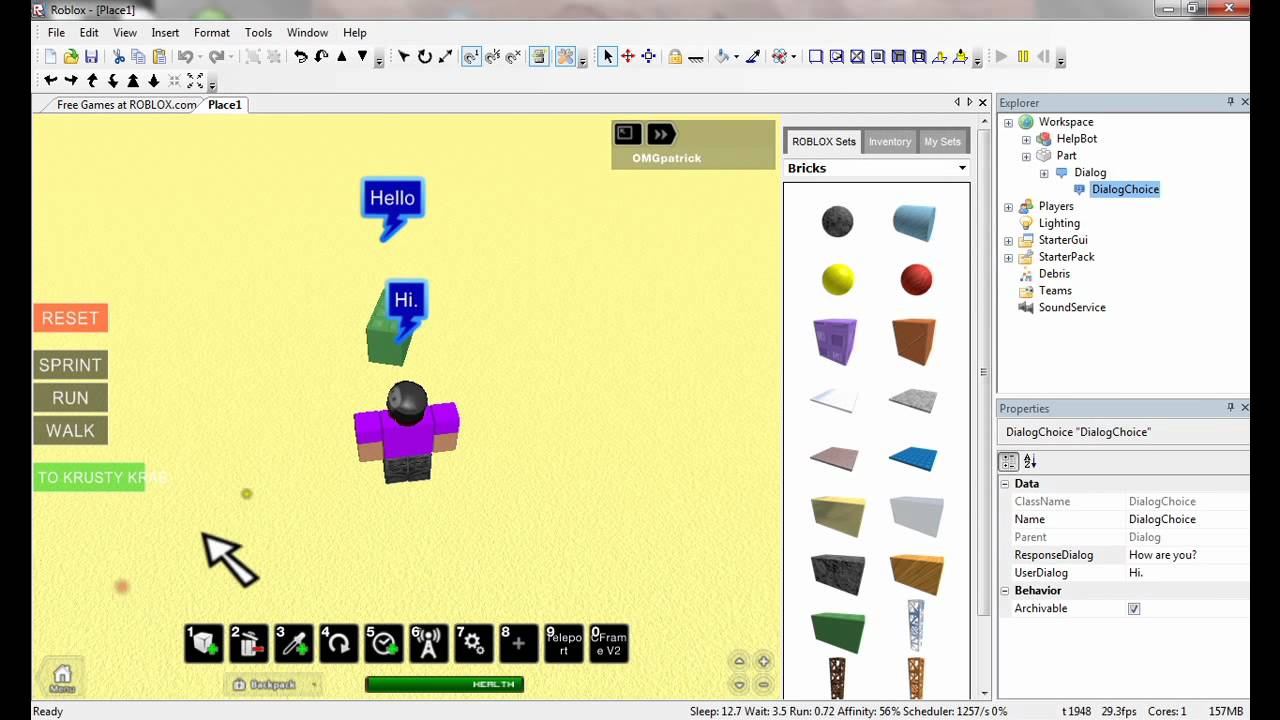
Task: Collapse the Part tree node
Action: tap(1026, 157)
